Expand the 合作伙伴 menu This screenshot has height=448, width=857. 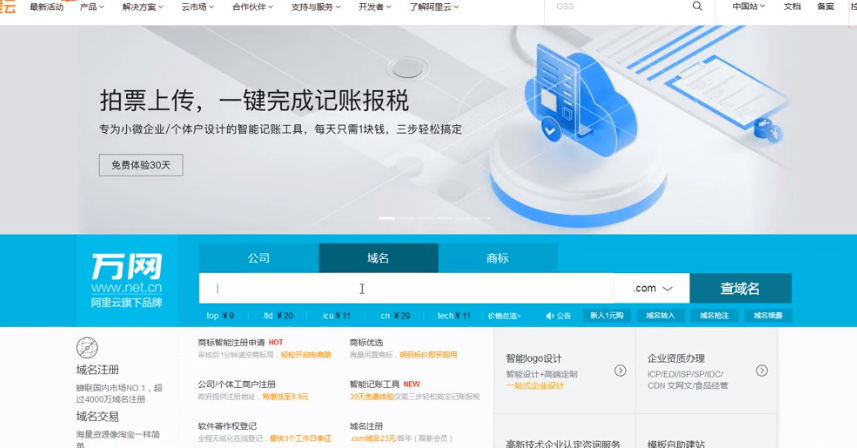click(253, 7)
